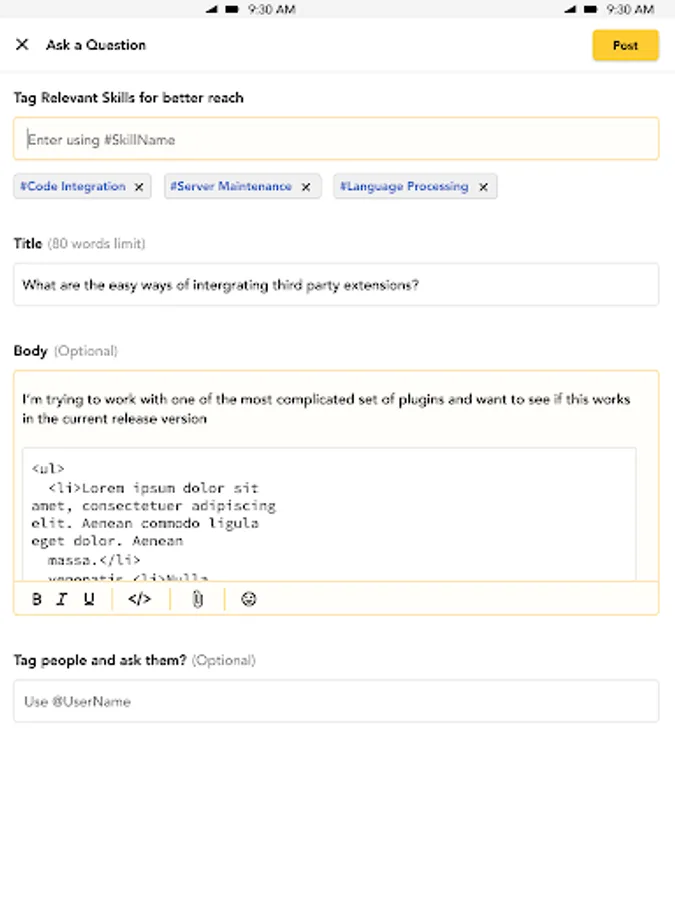Select the #Server Maintenance skill chip

pos(231,187)
